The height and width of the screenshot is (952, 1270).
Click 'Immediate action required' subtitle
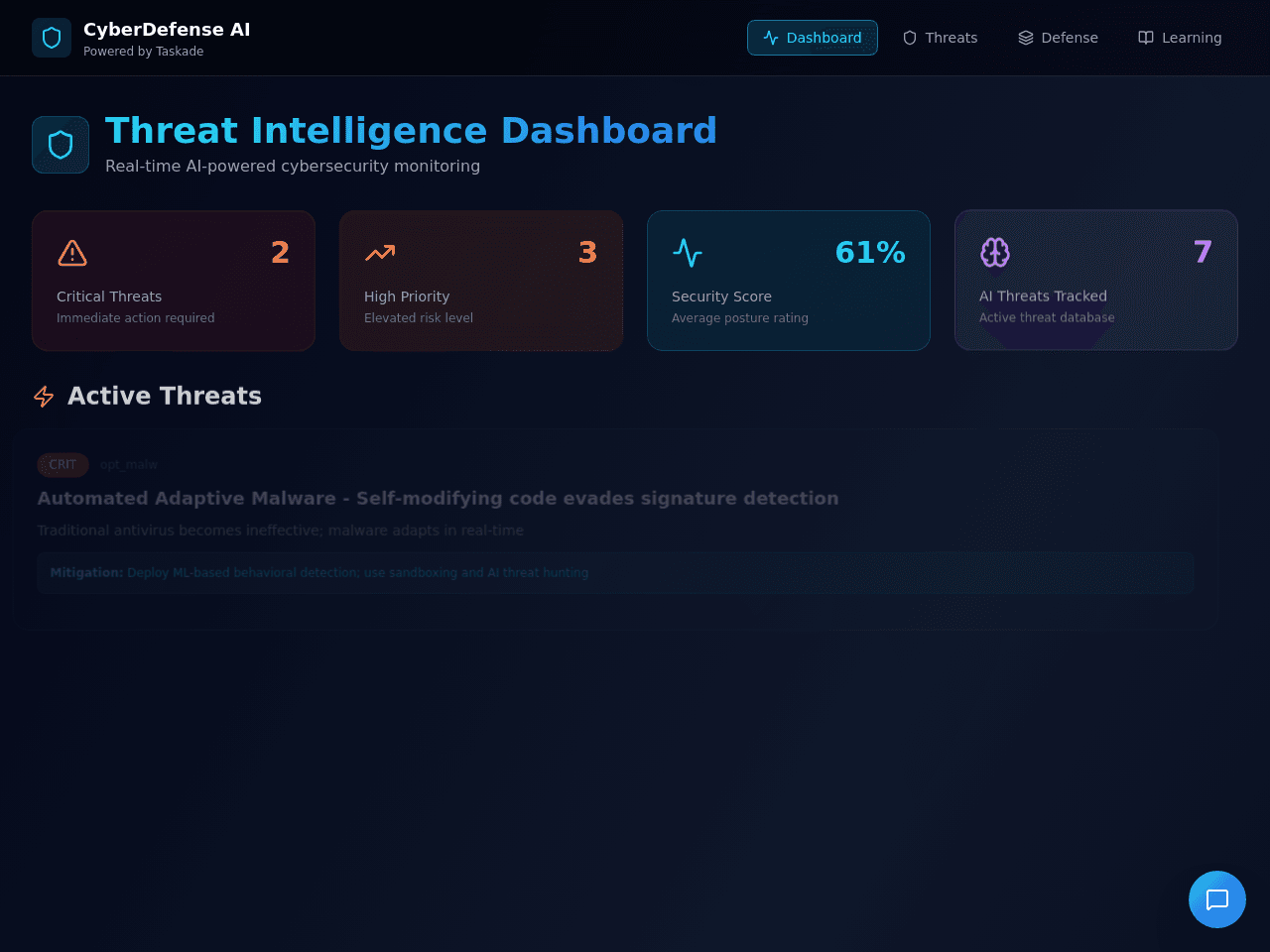pos(136,318)
